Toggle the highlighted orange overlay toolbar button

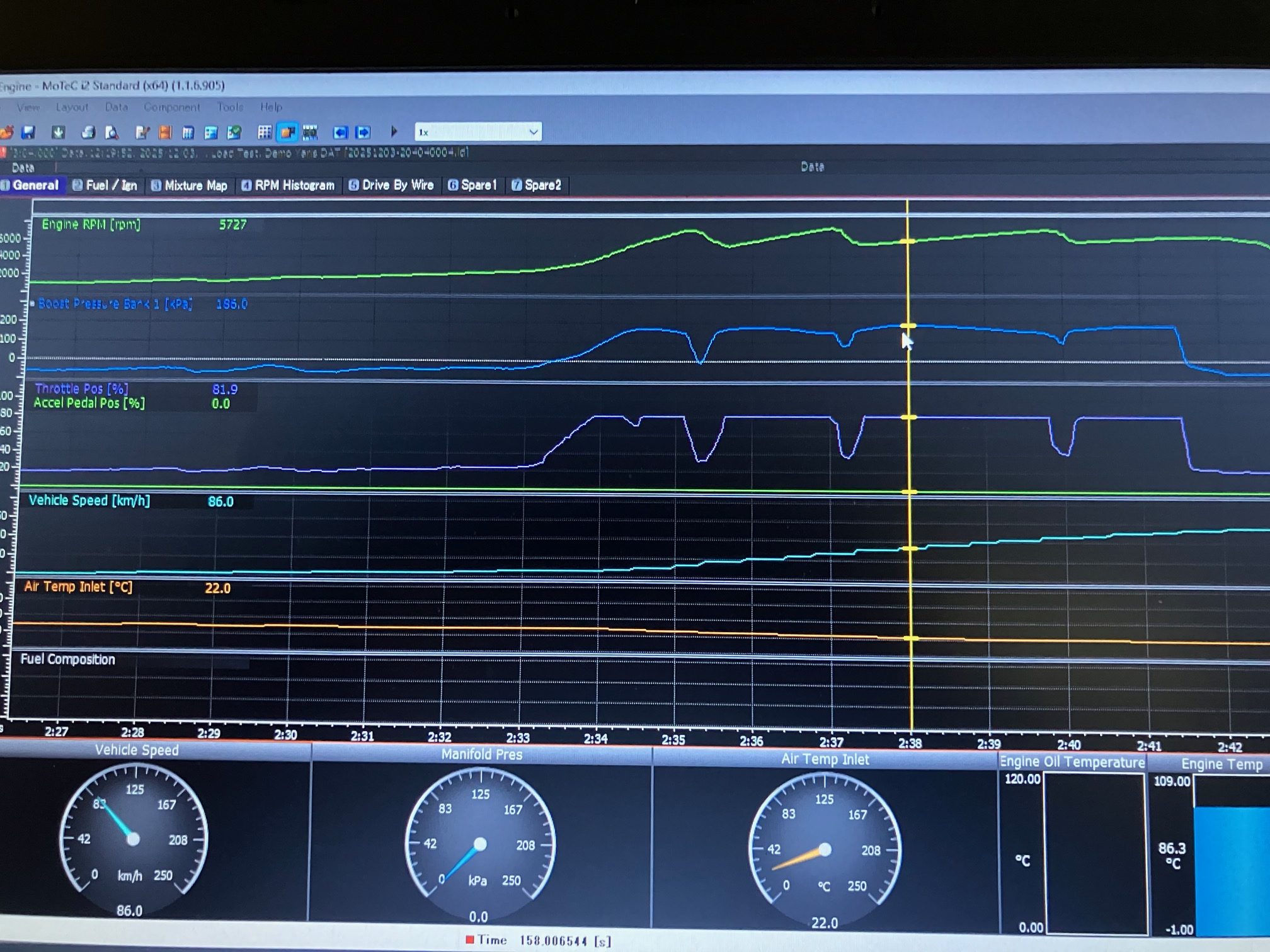288,132
